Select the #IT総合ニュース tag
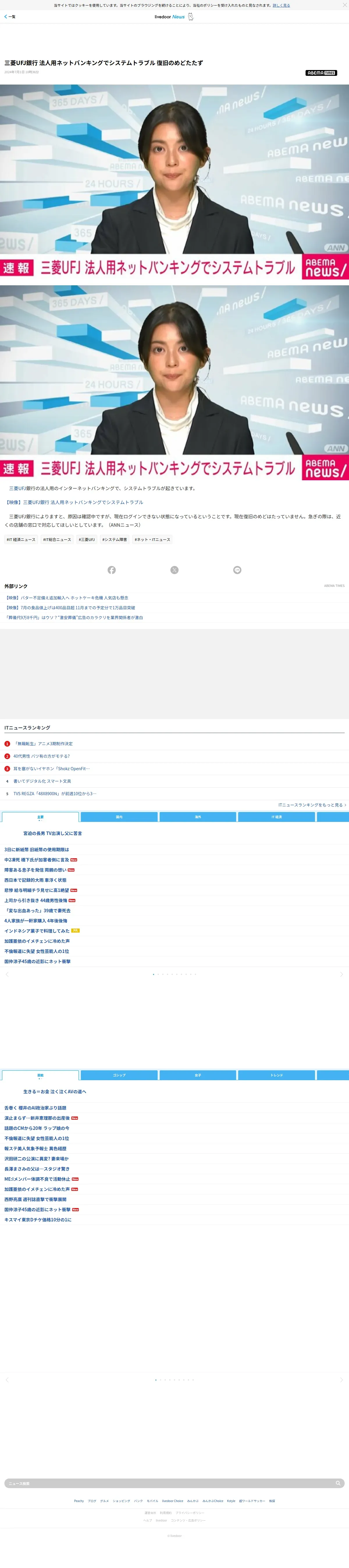 click(x=57, y=540)
